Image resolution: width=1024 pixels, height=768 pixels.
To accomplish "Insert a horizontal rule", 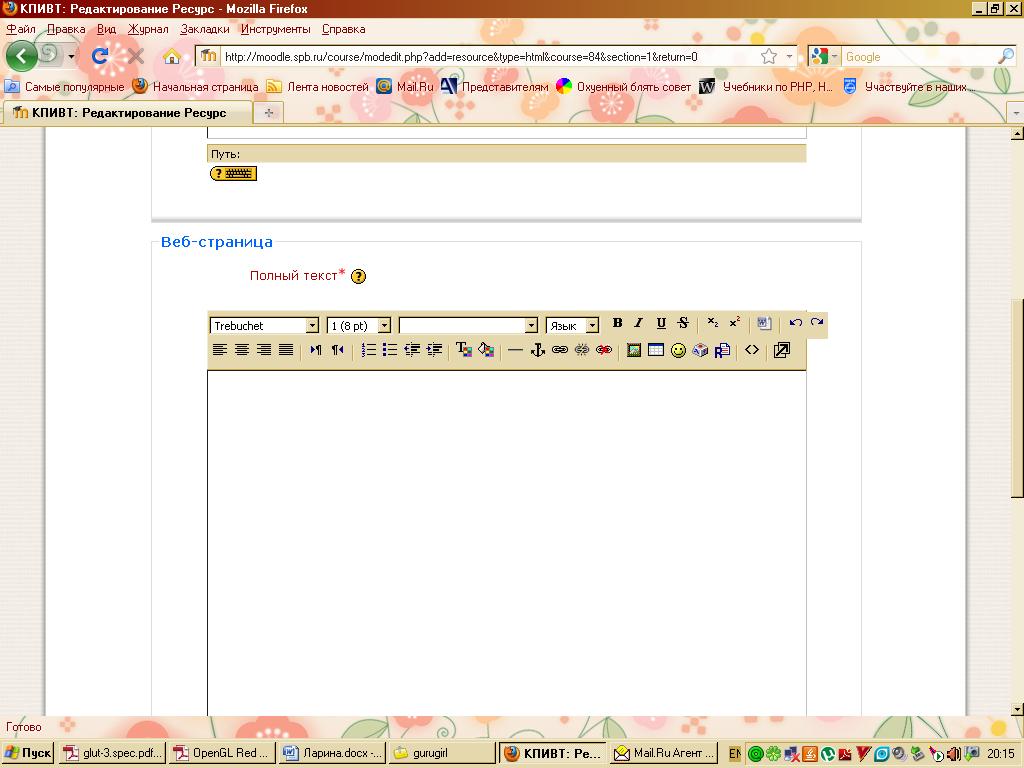I will coord(515,351).
